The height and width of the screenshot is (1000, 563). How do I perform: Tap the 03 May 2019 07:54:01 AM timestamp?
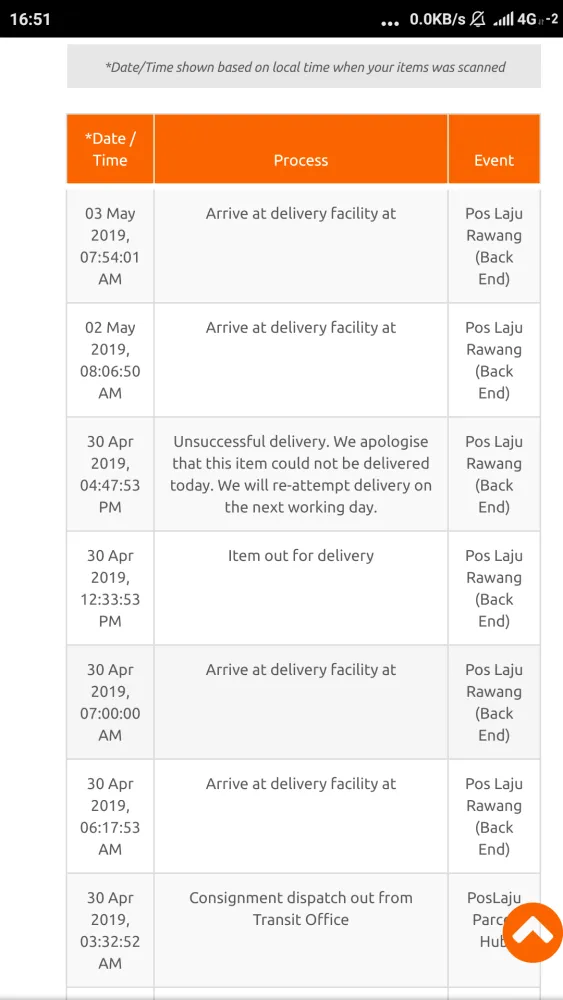(x=110, y=246)
